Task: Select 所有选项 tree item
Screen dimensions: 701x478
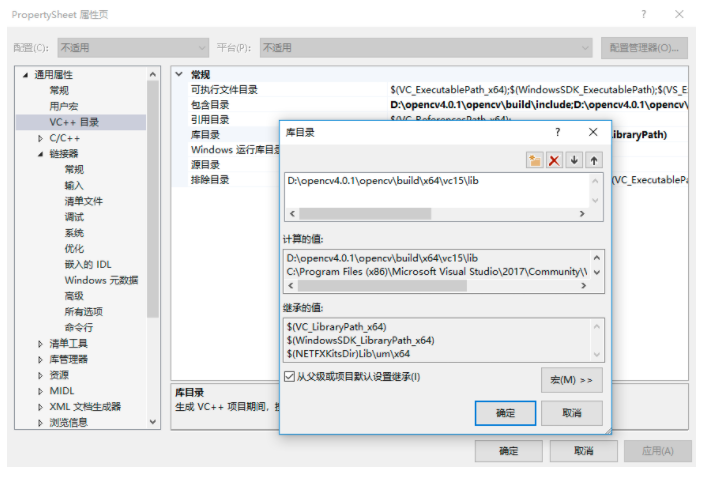Action: pos(84,312)
